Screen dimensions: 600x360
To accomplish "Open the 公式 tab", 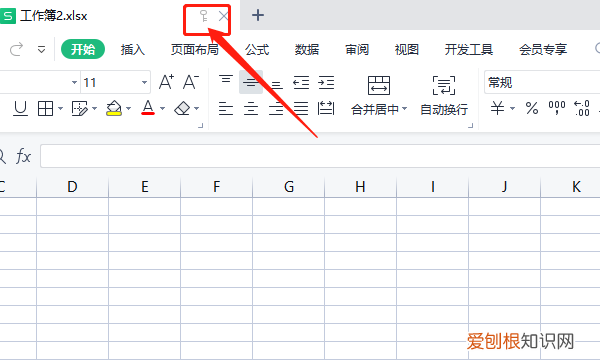I will tap(257, 49).
